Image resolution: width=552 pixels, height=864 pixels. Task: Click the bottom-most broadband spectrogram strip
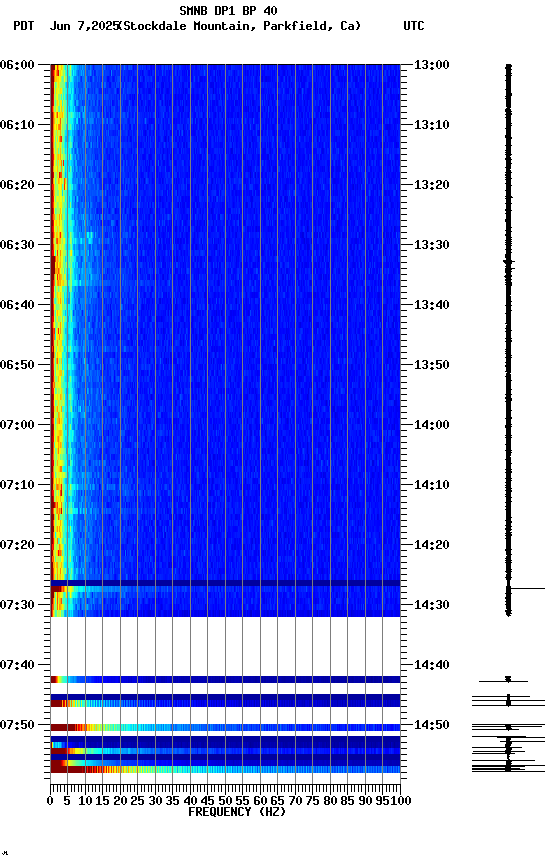click(225, 770)
